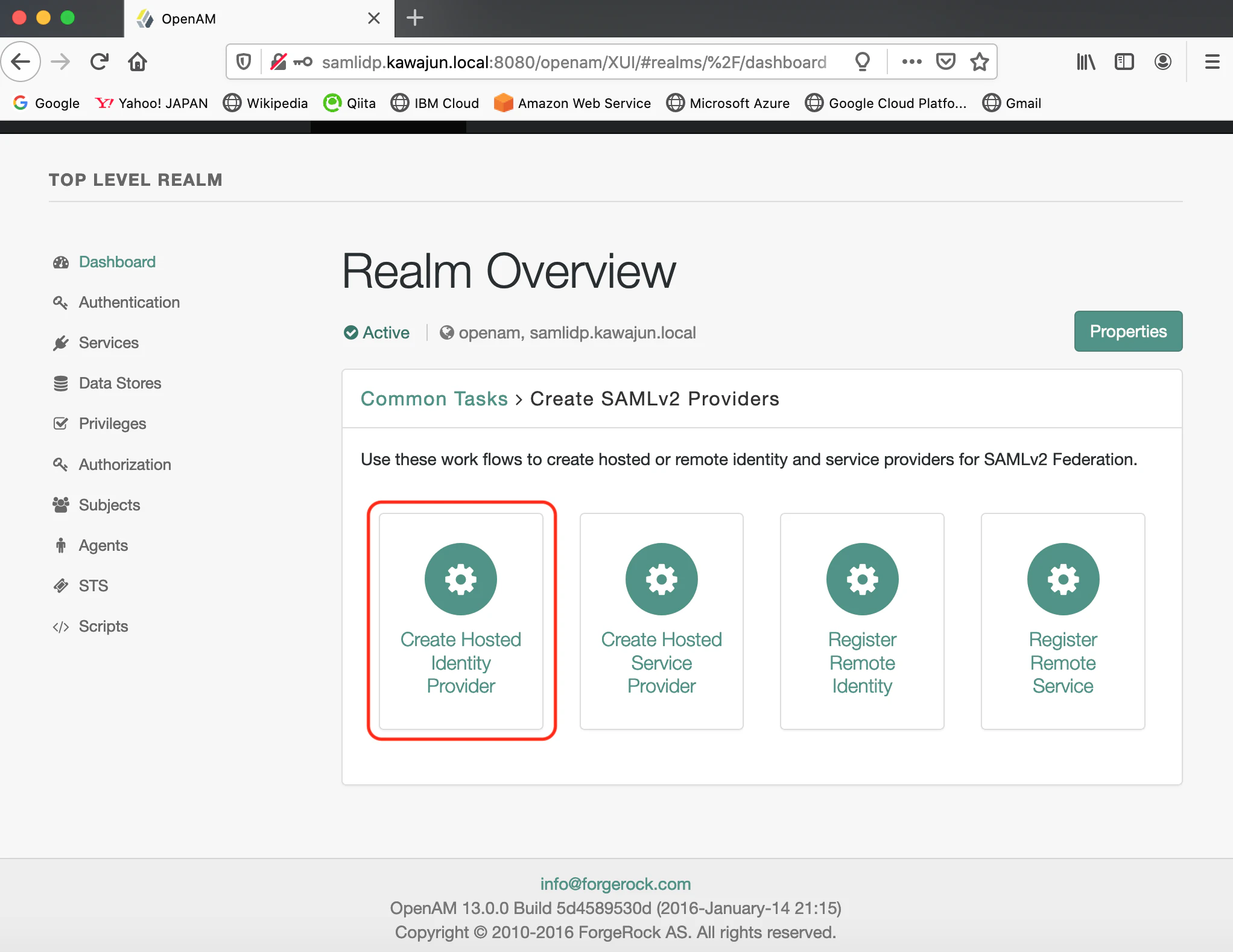Open the Firefox account icon

(x=1163, y=62)
